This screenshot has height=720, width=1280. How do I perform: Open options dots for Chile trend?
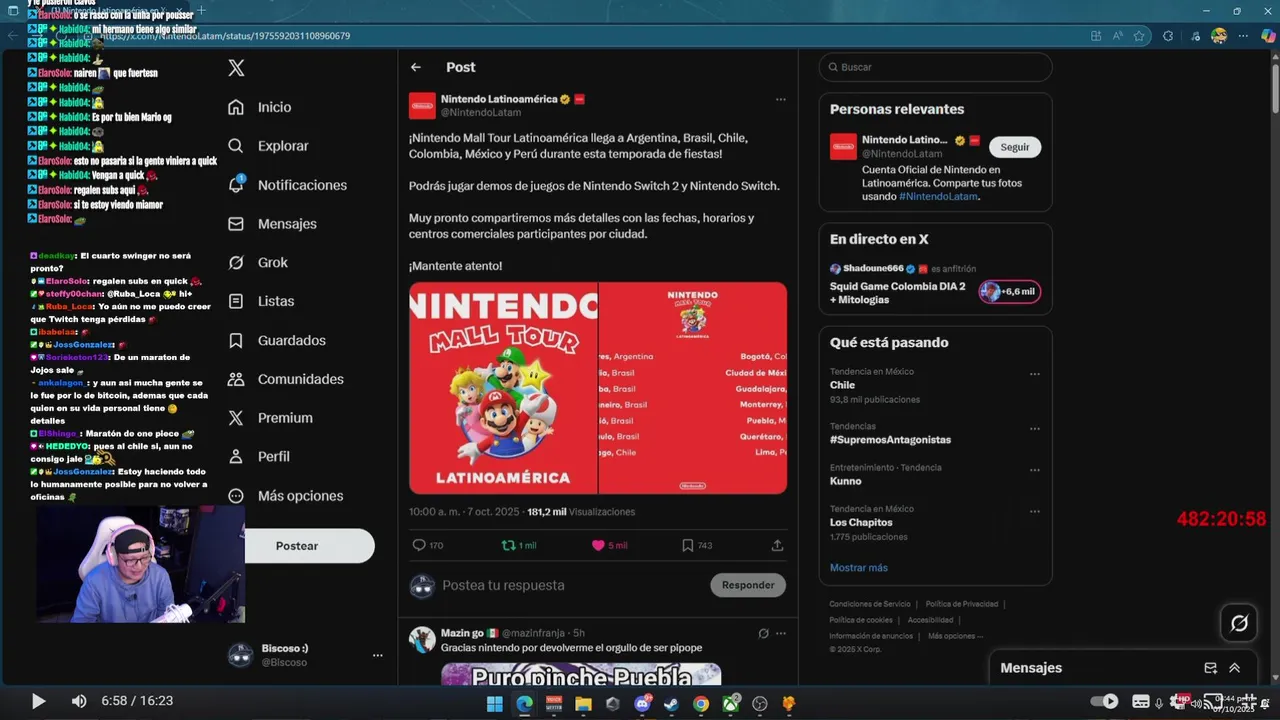(x=1035, y=374)
